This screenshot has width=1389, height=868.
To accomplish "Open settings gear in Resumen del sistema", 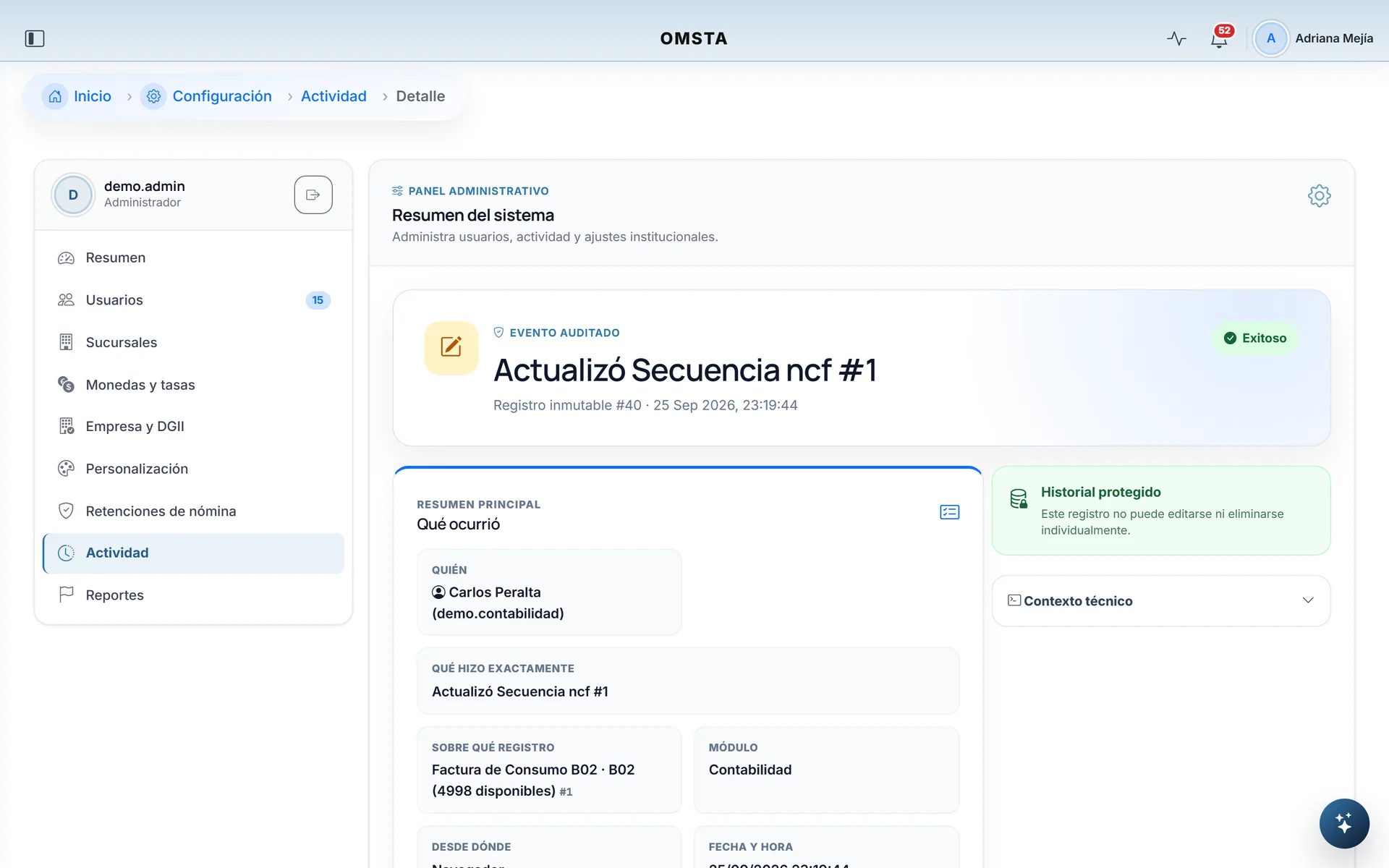I will coord(1319,195).
